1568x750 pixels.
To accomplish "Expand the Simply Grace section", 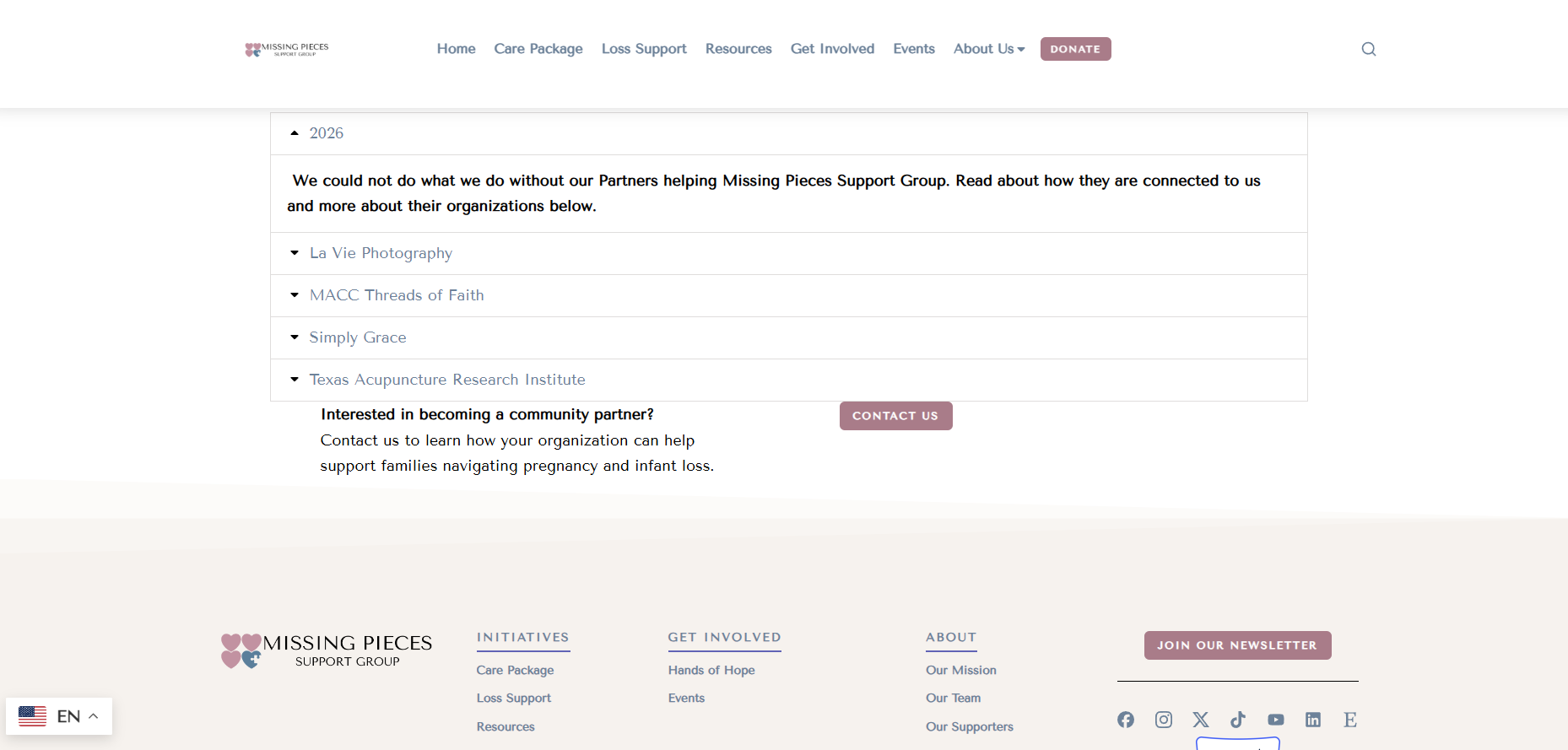I will click(x=358, y=337).
